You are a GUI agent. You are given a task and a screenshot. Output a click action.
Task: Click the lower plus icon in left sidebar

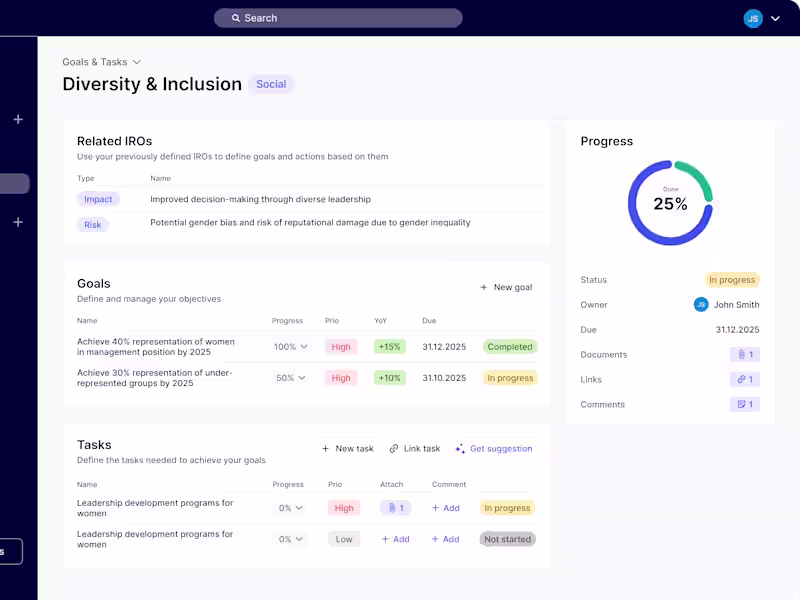(17, 222)
